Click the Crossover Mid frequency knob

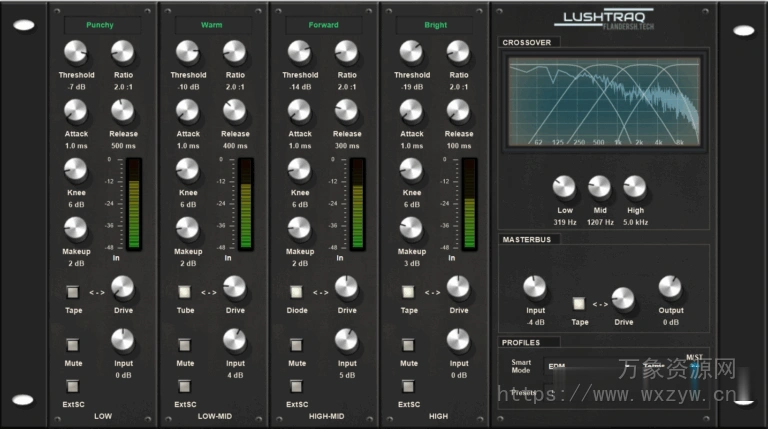(599, 188)
